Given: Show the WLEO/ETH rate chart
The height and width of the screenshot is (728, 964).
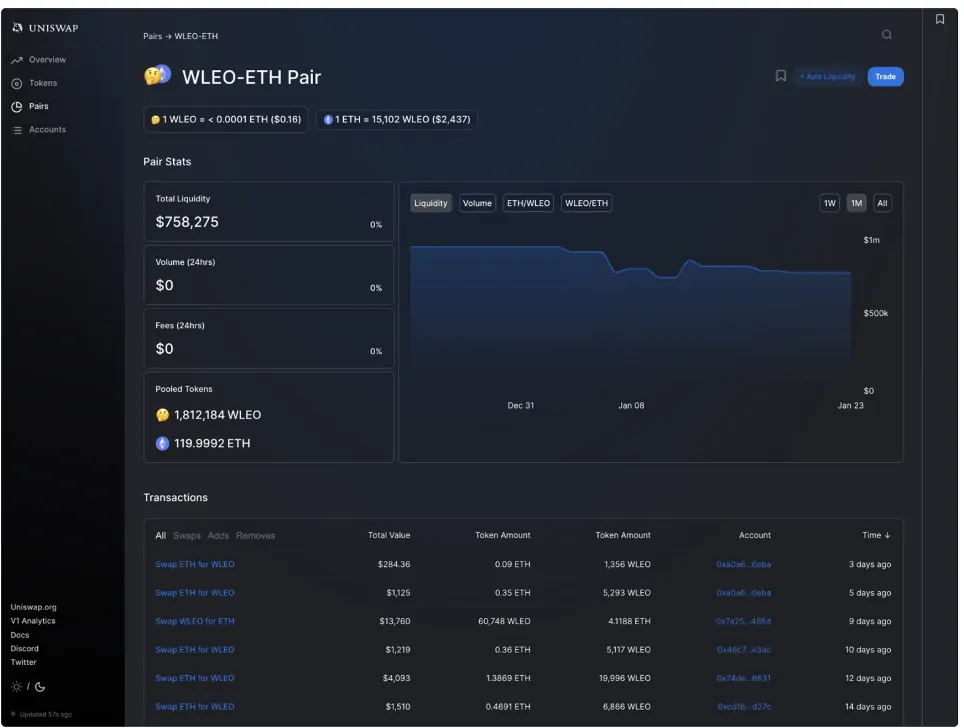Looking at the screenshot, I should (x=586, y=203).
